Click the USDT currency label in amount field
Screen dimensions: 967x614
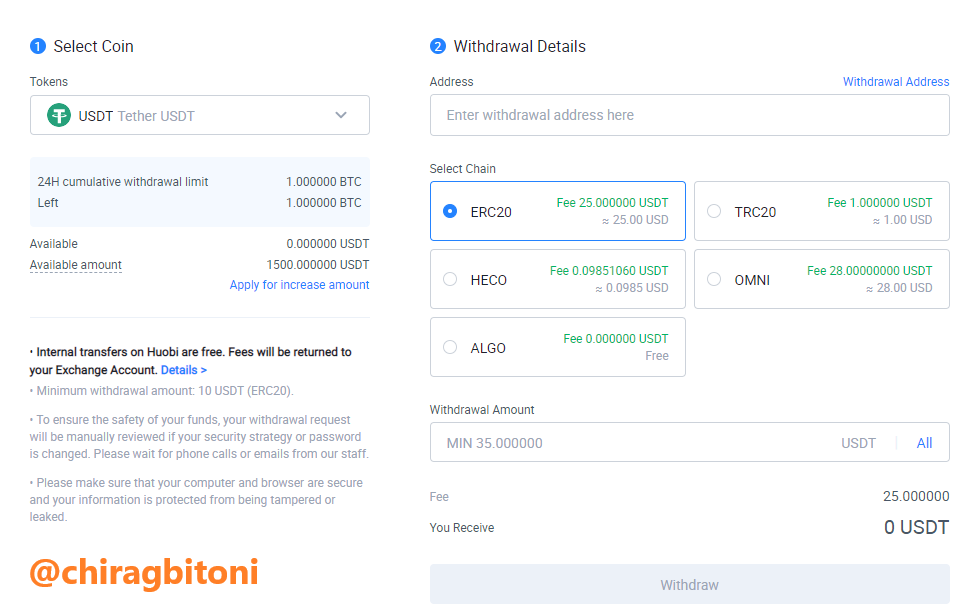(858, 443)
